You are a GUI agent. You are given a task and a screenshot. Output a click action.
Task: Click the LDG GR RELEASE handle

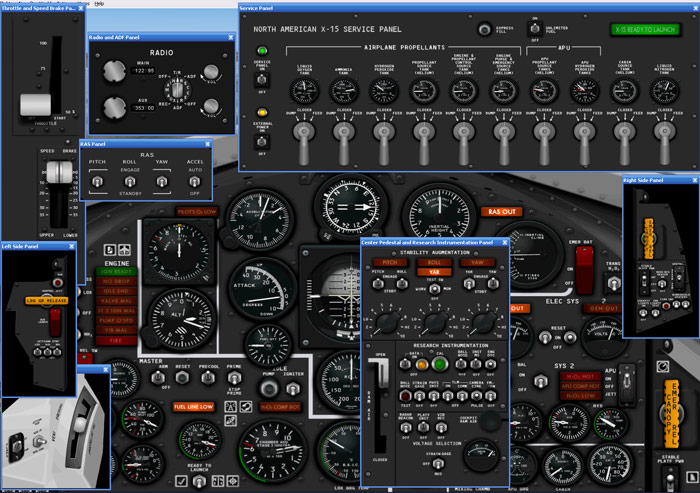click(x=46, y=300)
